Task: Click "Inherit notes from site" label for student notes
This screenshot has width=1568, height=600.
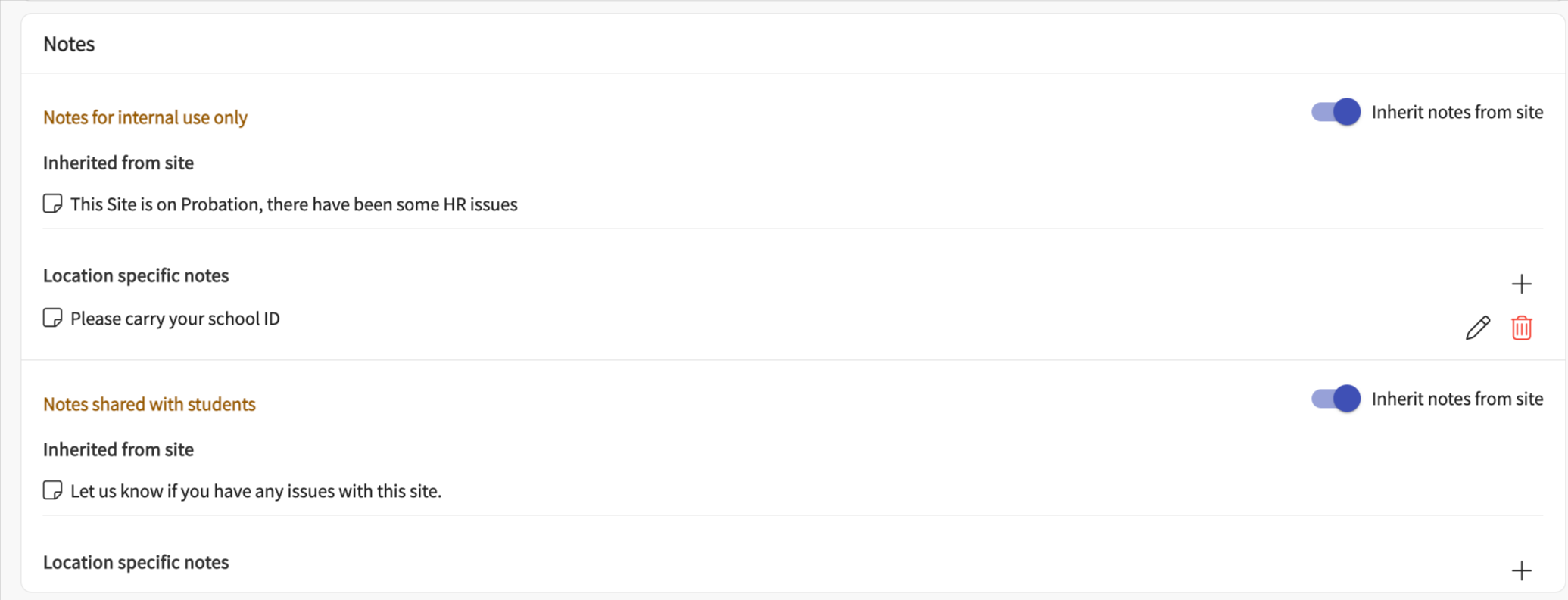Action: coord(1457,399)
